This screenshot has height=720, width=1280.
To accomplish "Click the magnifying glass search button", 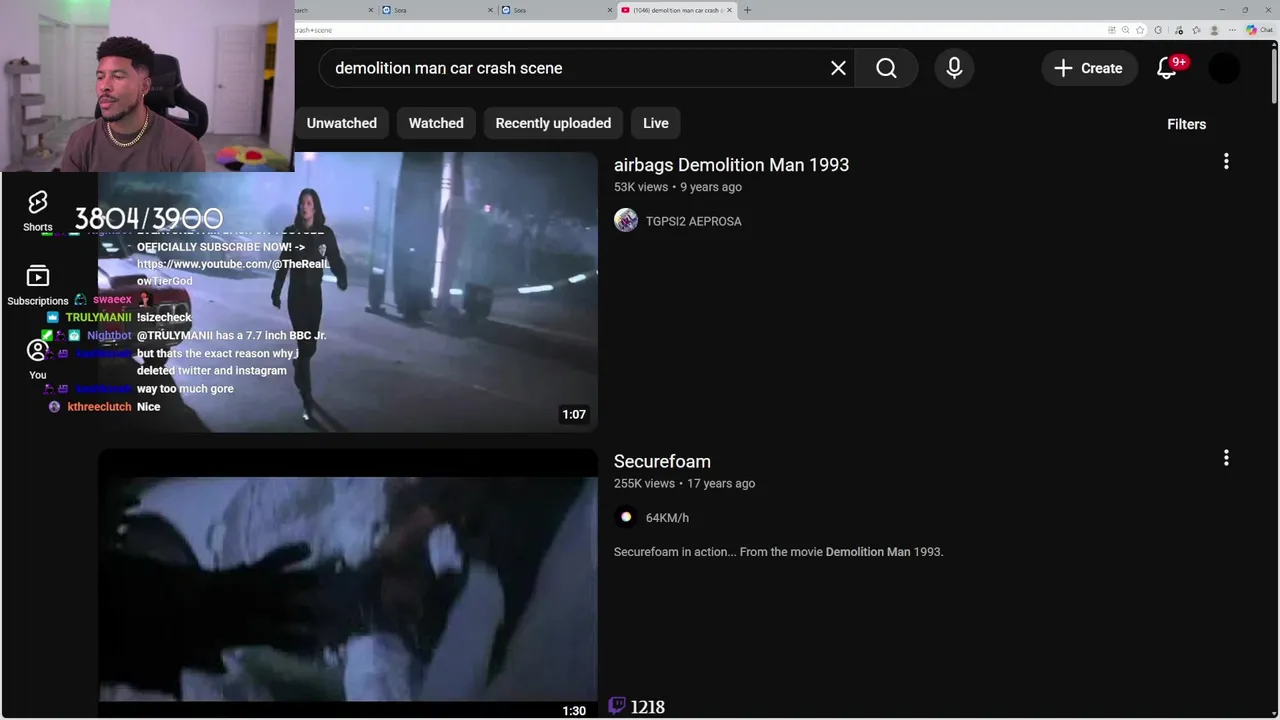I will click(x=887, y=68).
